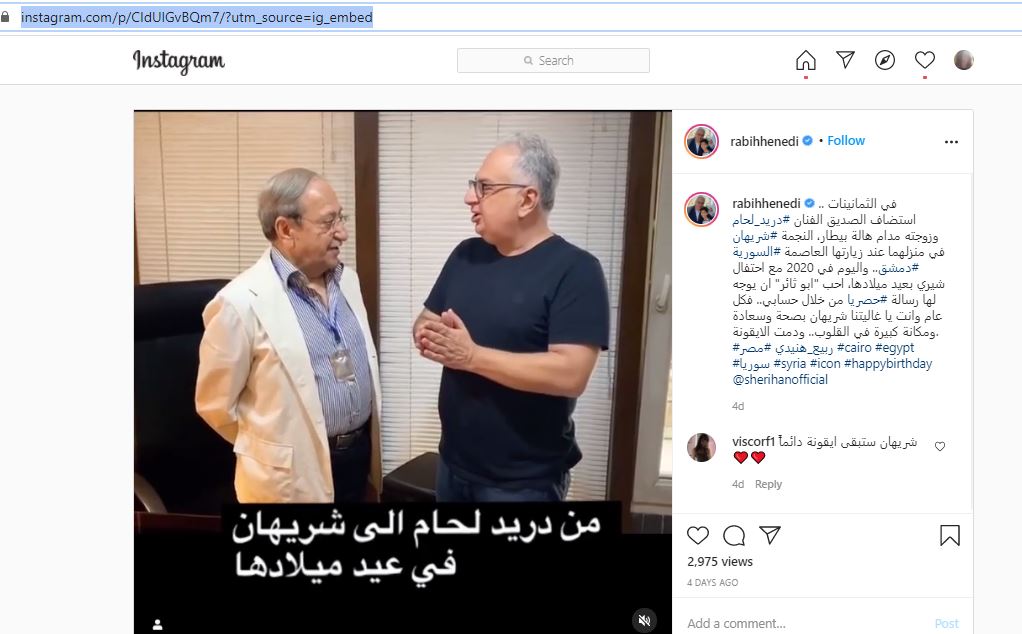Click the Instagram logo
Image resolution: width=1022 pixels, height=634 pixels.
tap(179, 61)
